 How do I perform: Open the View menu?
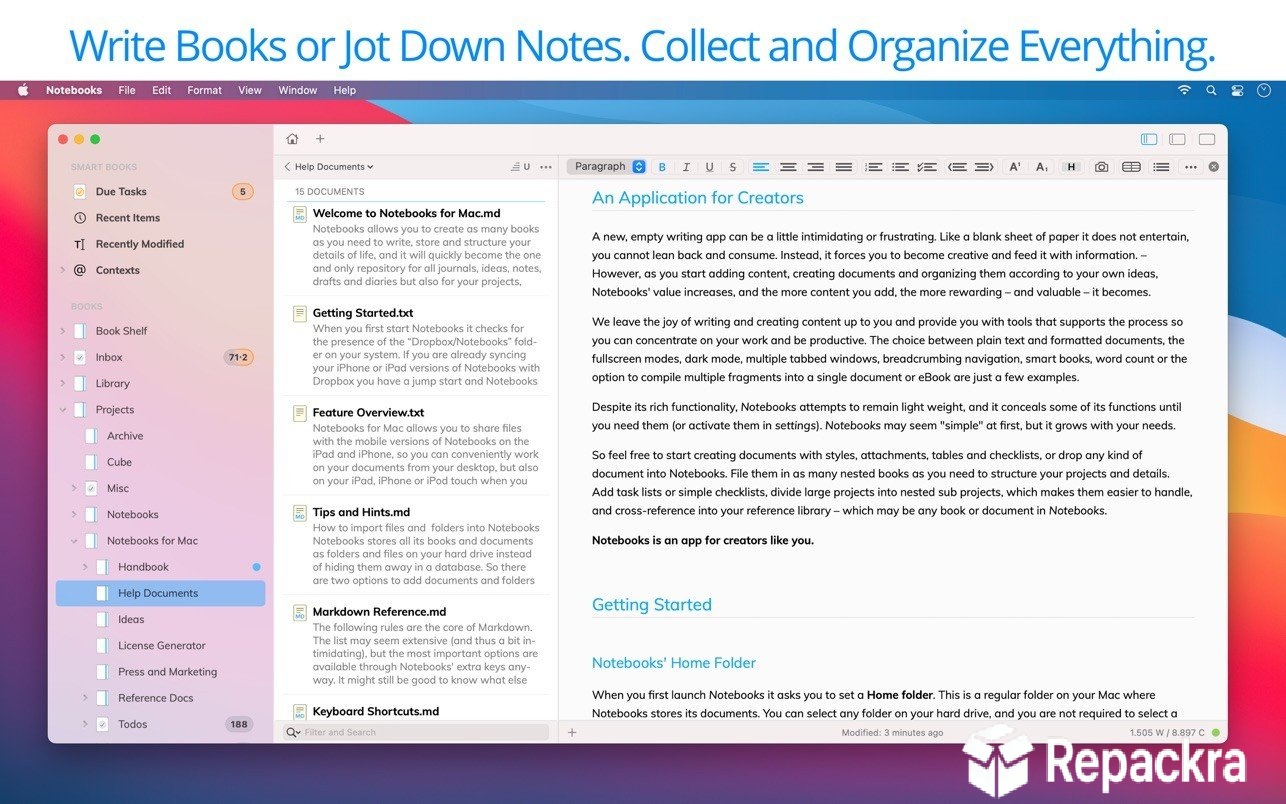pos(250,90)
